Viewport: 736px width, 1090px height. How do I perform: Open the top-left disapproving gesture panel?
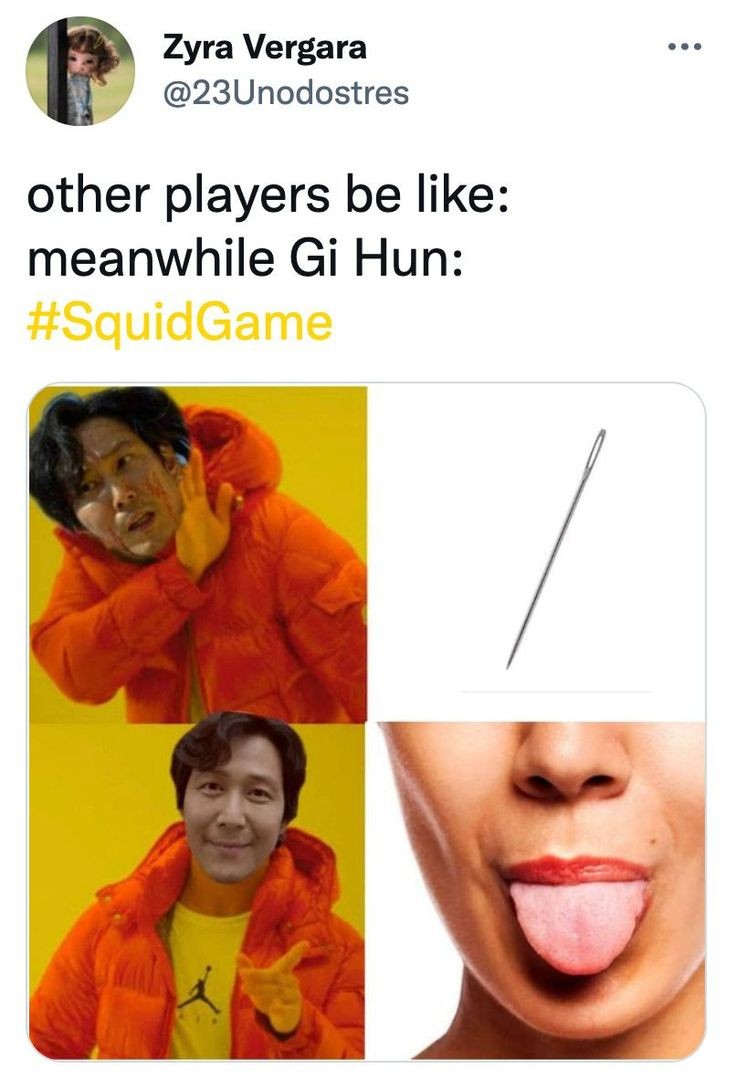[197, 554]
